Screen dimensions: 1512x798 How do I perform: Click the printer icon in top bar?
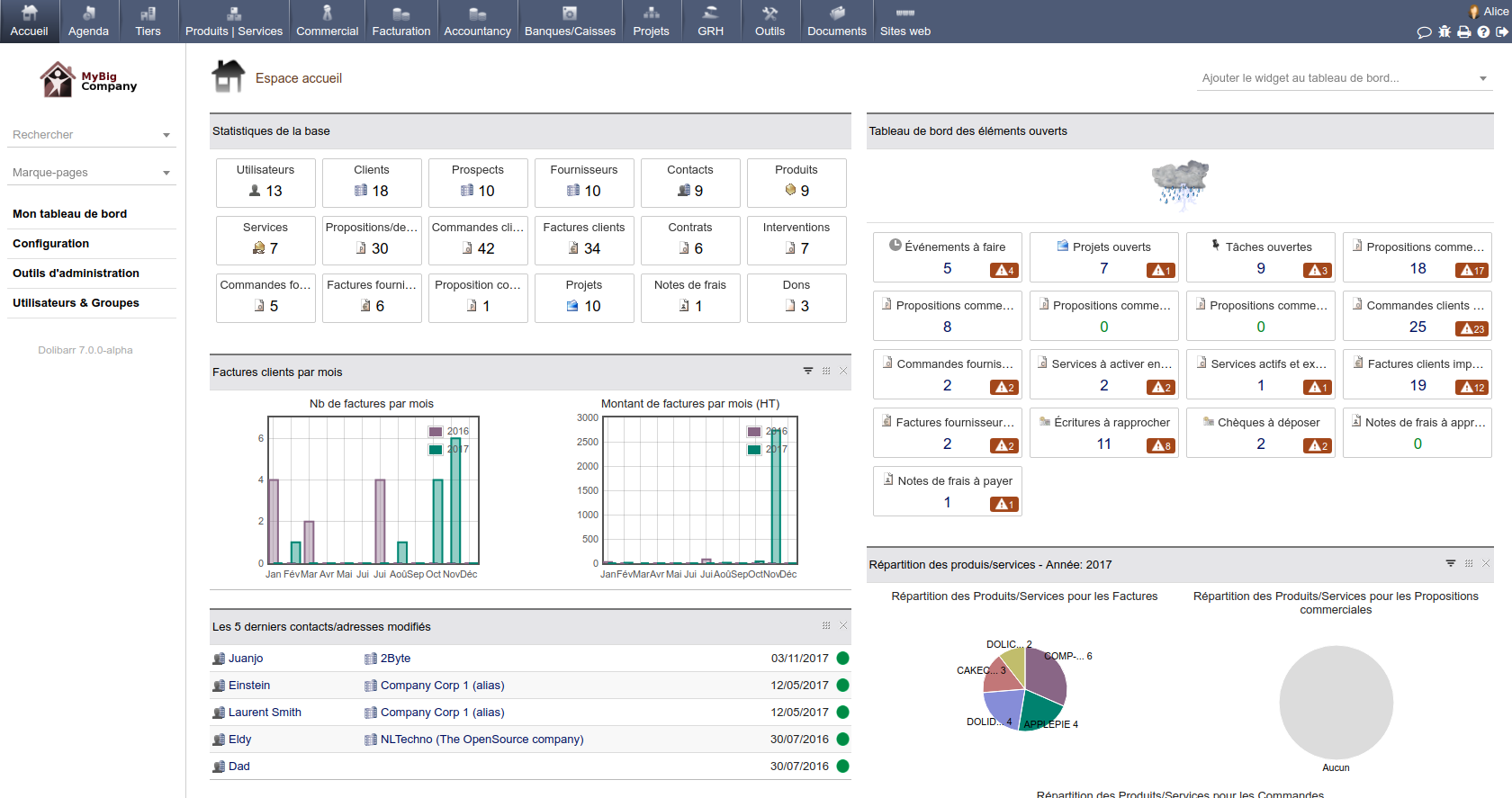(1464, 32)
